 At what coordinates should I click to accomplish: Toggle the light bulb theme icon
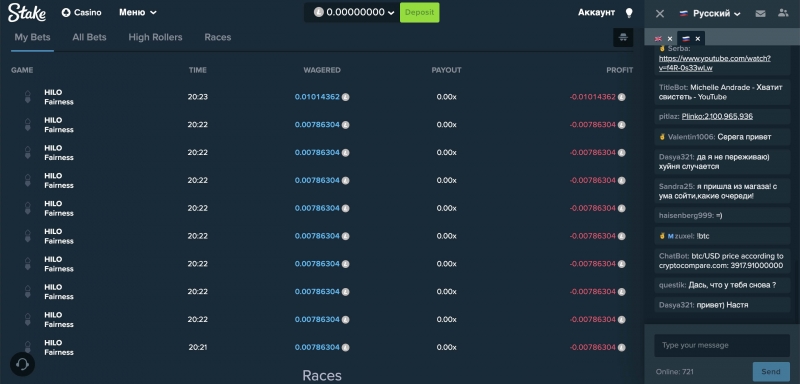point(630,13)
